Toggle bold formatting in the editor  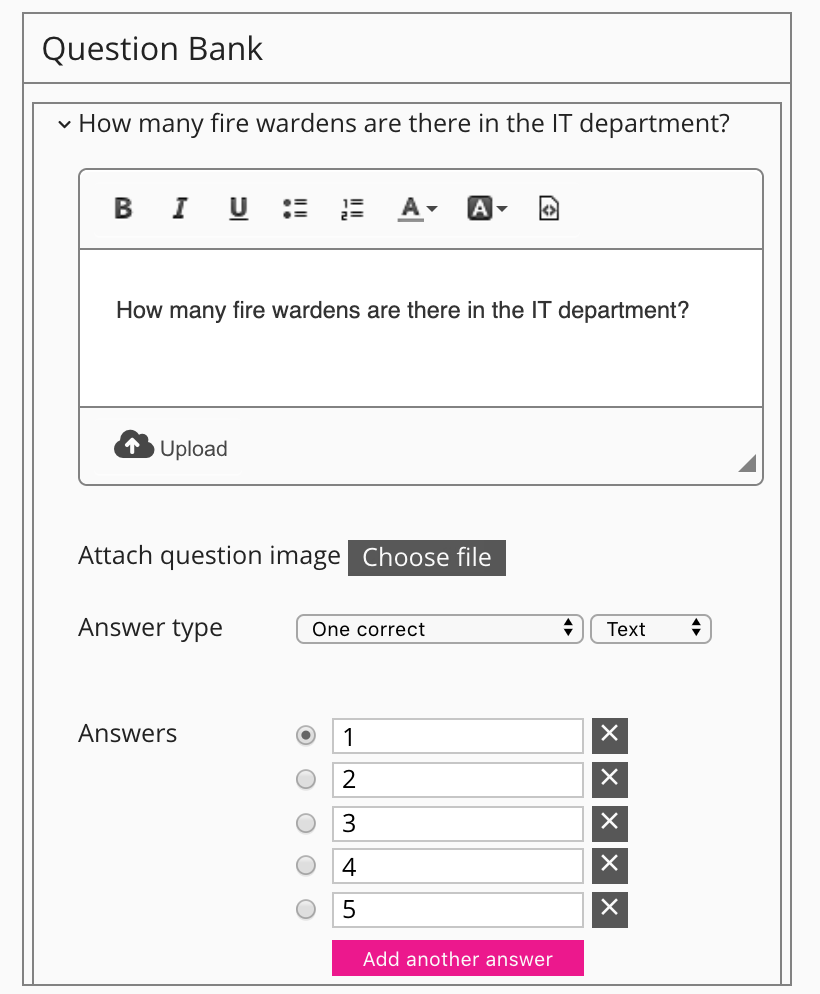(x=123, y=208)
